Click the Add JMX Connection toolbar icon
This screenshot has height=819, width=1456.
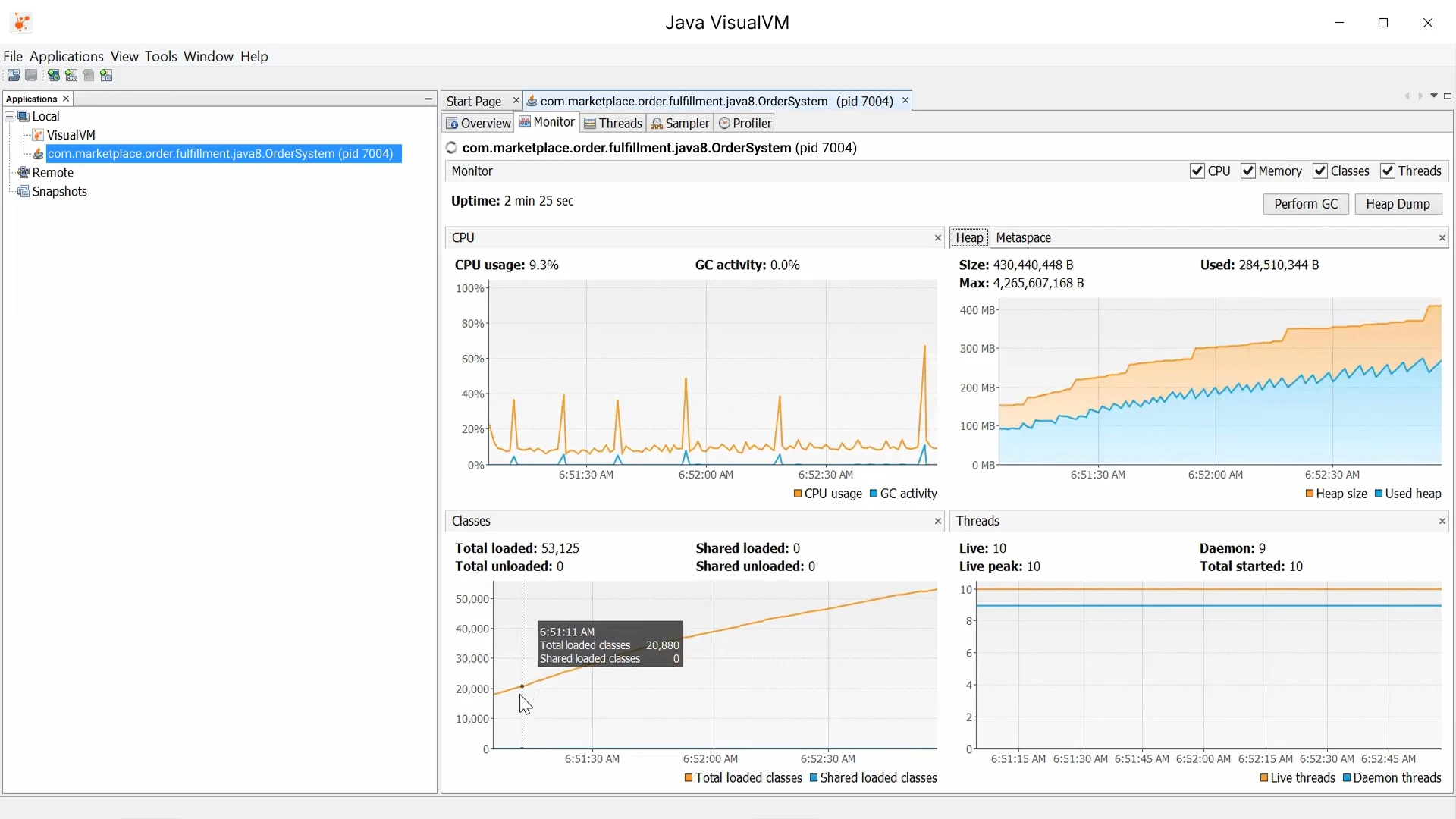[71, 75]
